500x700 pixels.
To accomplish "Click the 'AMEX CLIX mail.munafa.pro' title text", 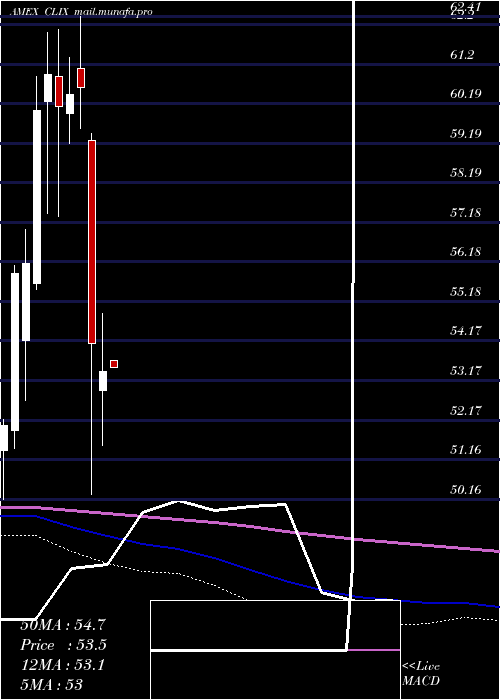I will click(79, 12).
